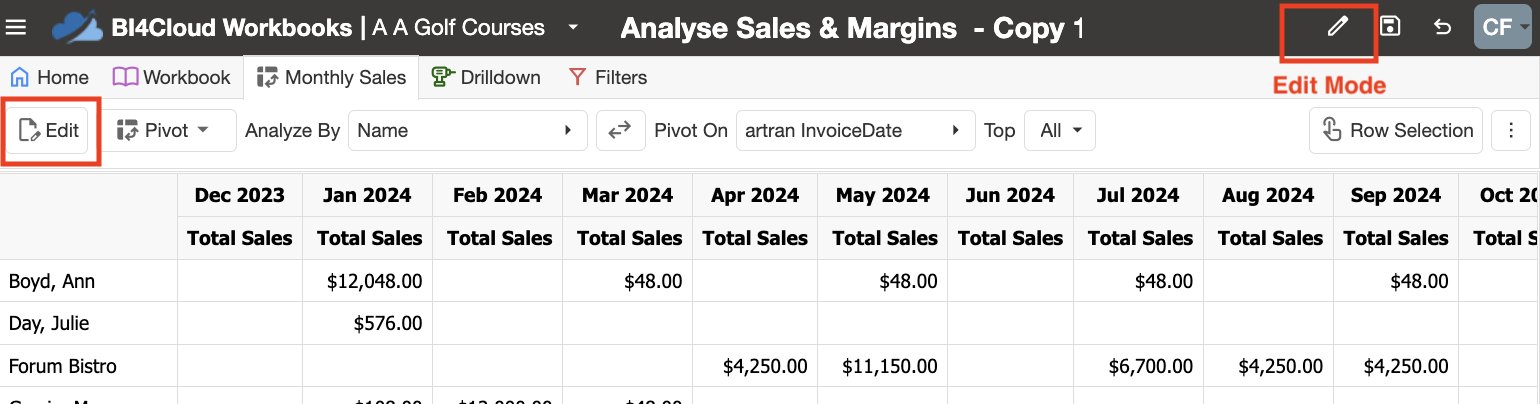
Task: Open the hamburger navigation menu
Action: [16, 27]
